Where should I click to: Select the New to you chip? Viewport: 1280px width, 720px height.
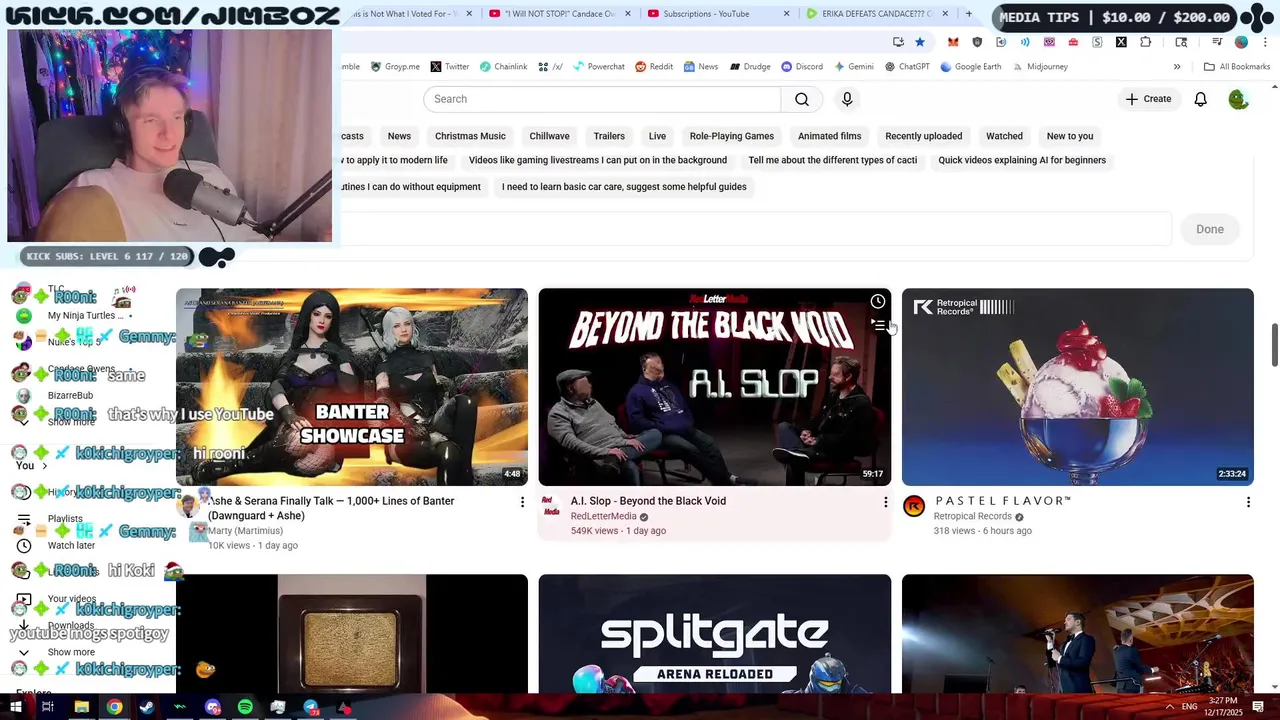[1070, 136]
